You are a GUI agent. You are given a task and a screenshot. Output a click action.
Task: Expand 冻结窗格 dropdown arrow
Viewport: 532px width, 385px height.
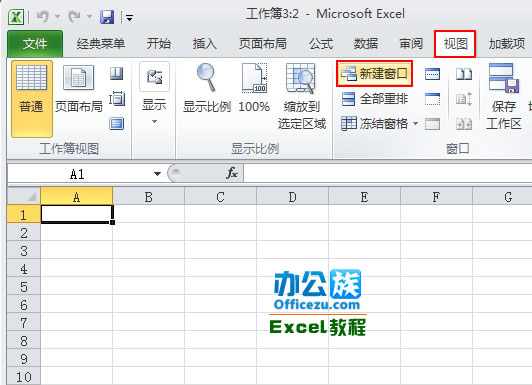(416, 123)
